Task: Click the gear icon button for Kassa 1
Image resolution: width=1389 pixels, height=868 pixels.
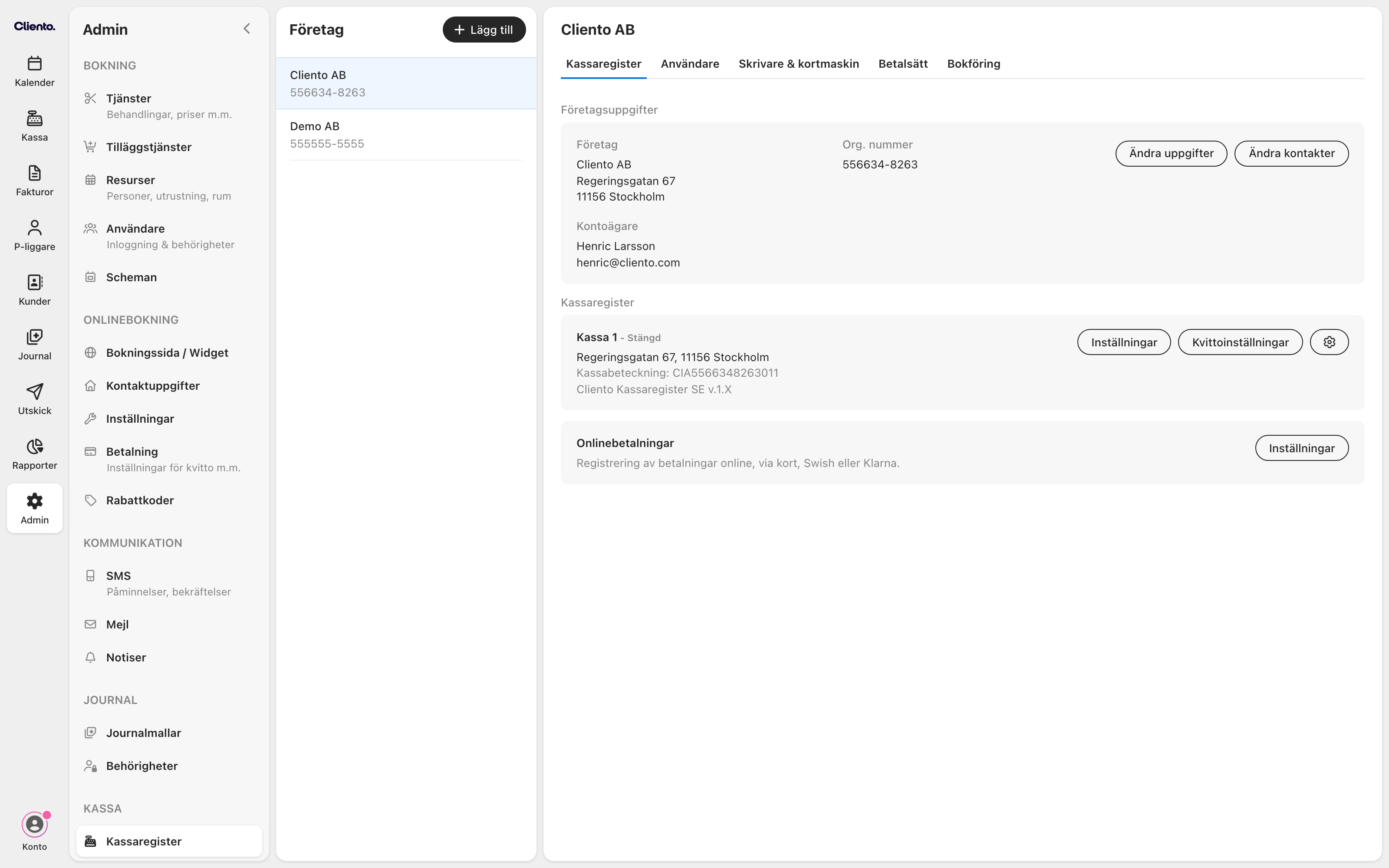Action: [x=1329, y=342]
